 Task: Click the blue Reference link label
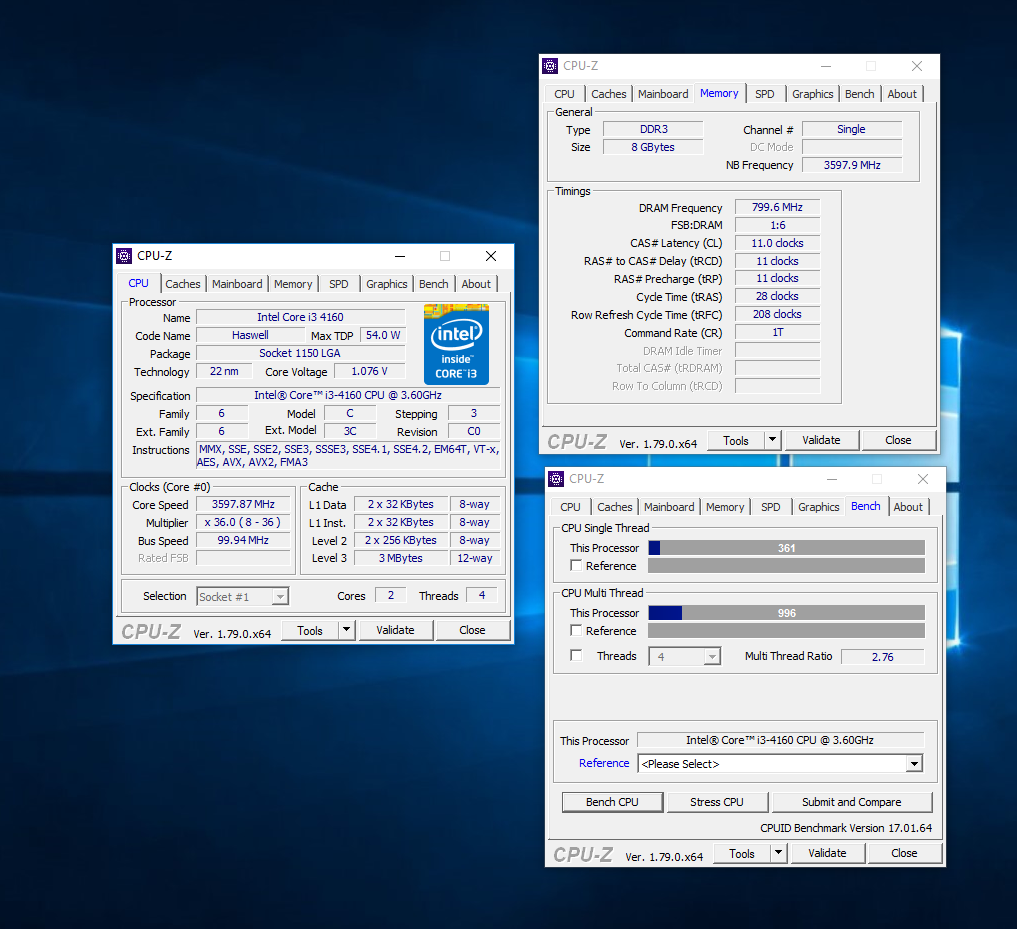(604, 763)
